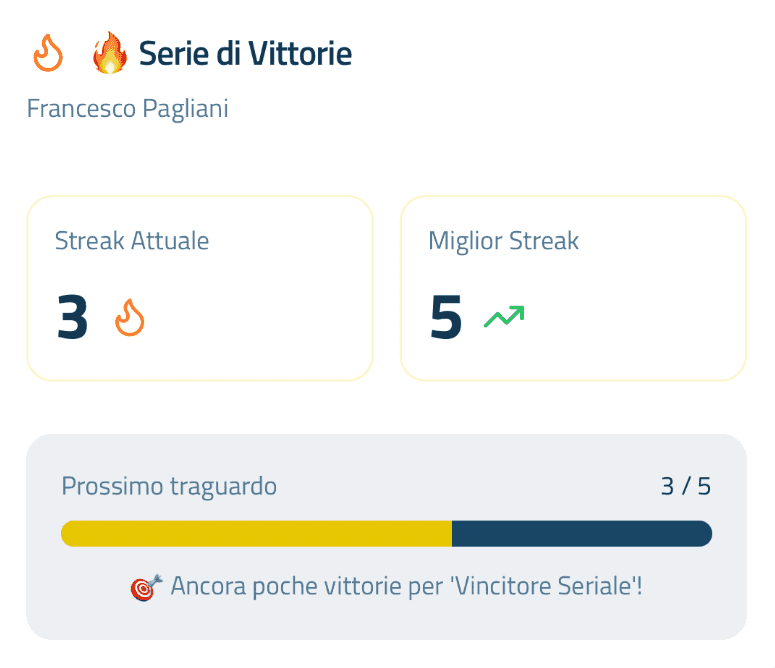Click the fire emoji before 'Serie di Vittorie'

pos(109,53)
